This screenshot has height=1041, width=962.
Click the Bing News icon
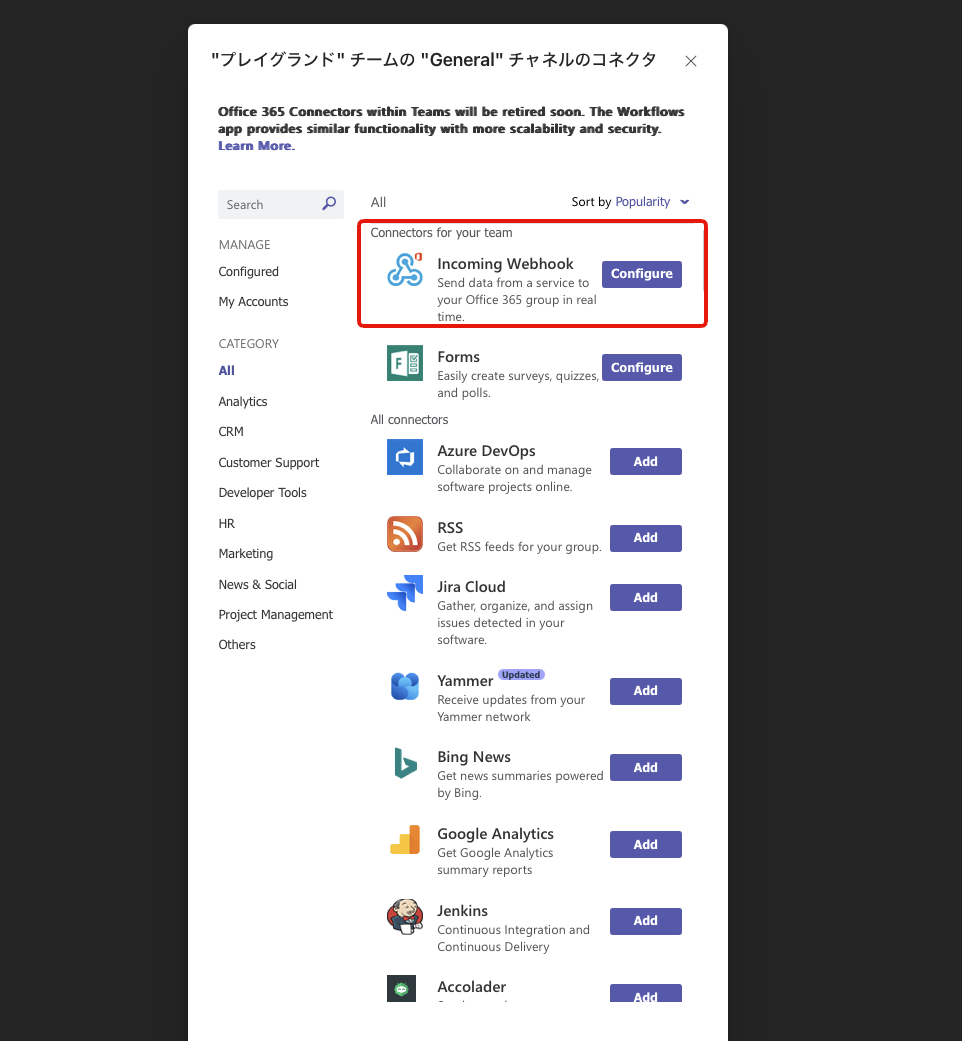tap(405, 763)
